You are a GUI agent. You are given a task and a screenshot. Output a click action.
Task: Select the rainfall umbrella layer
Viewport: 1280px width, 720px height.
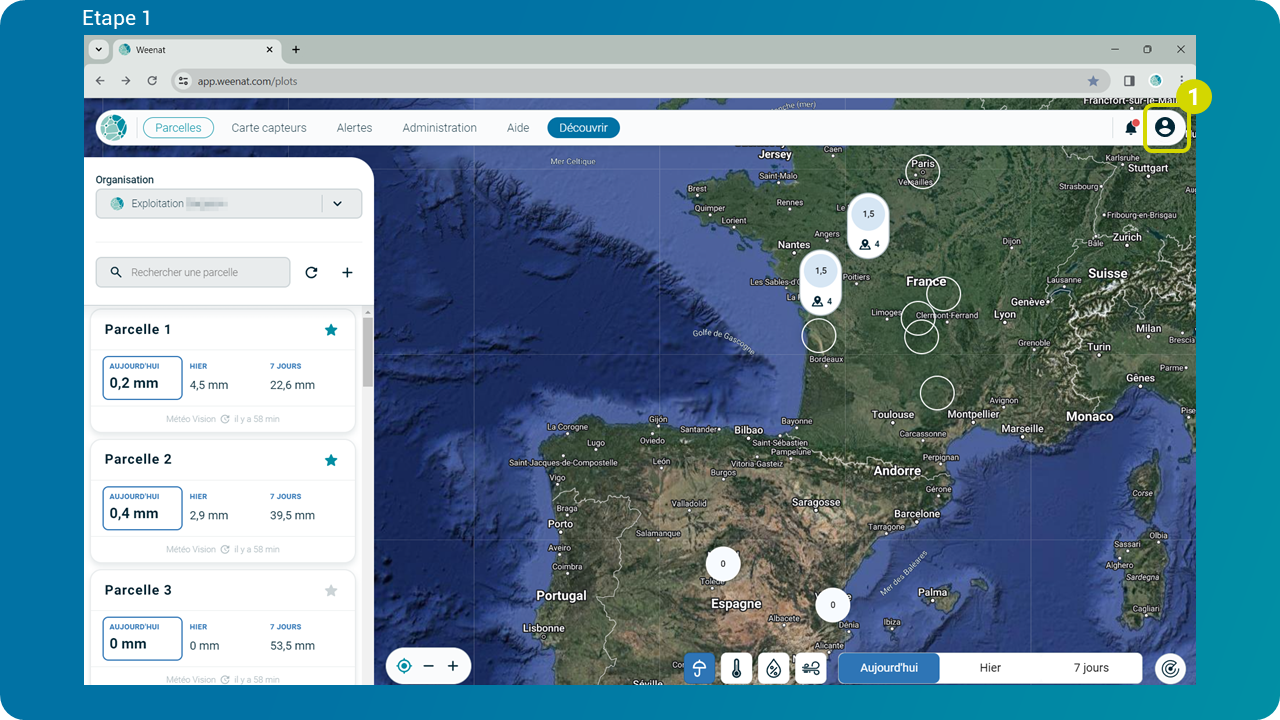[x=699, y=668]
